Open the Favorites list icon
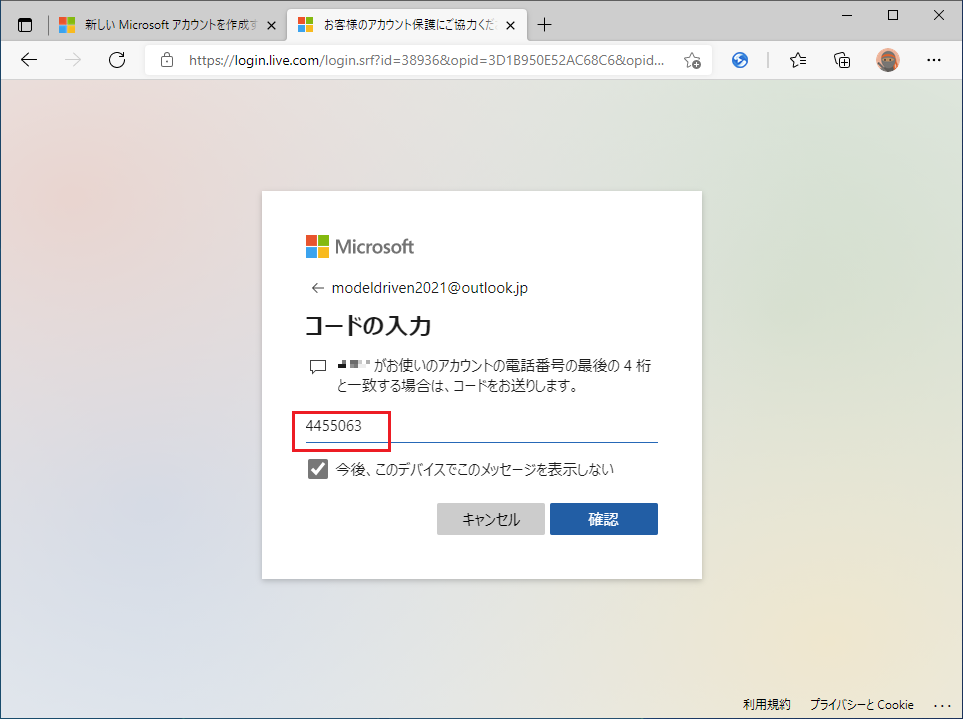 tap(798, 60)
